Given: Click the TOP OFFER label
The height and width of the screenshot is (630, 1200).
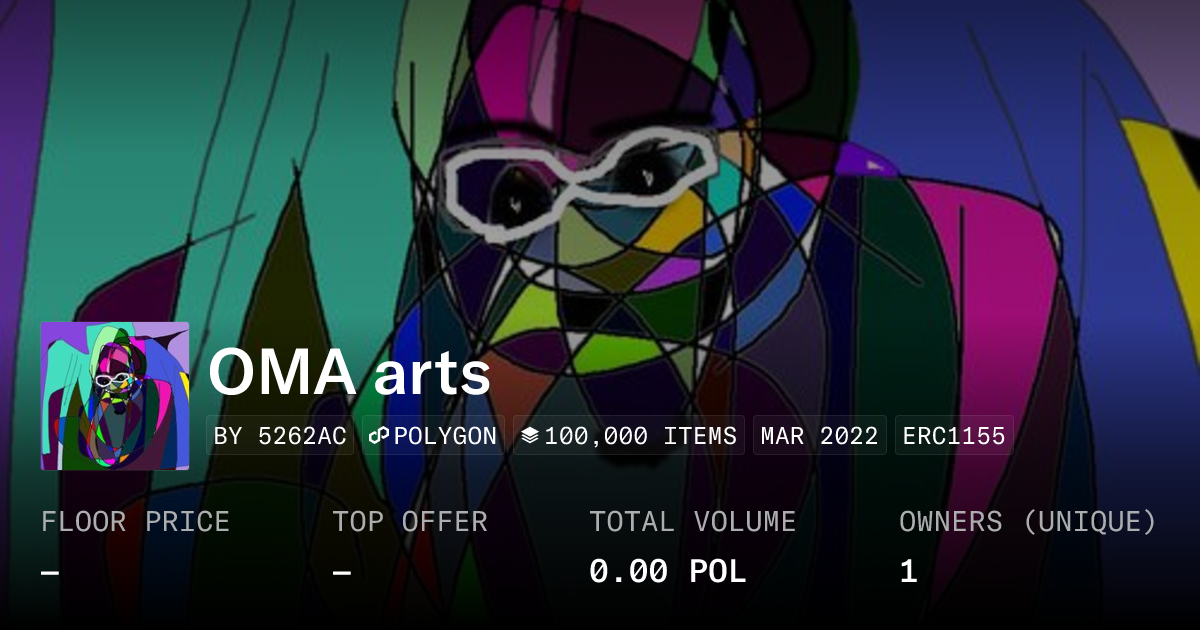Looking at the screenshot, I should coord(410,522).
